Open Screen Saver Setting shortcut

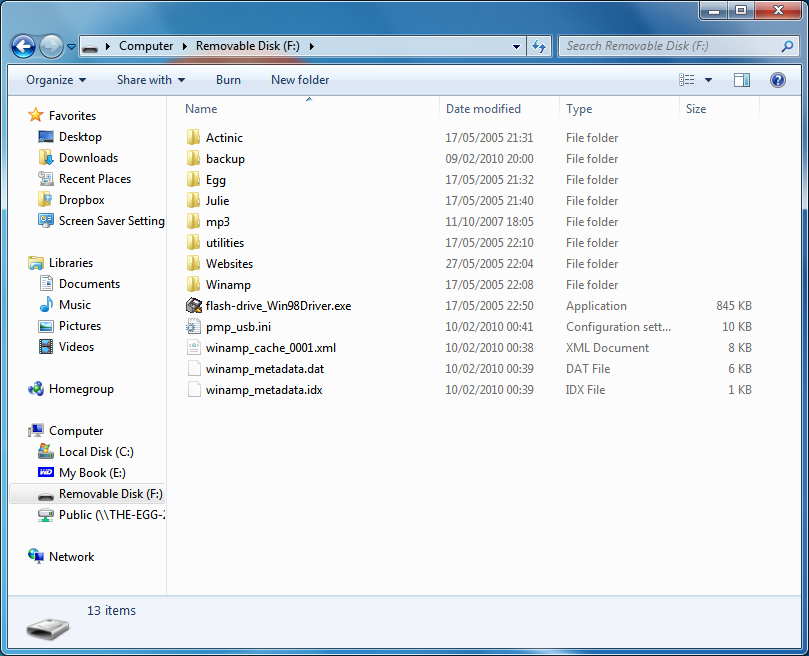[x=111, y=221]
